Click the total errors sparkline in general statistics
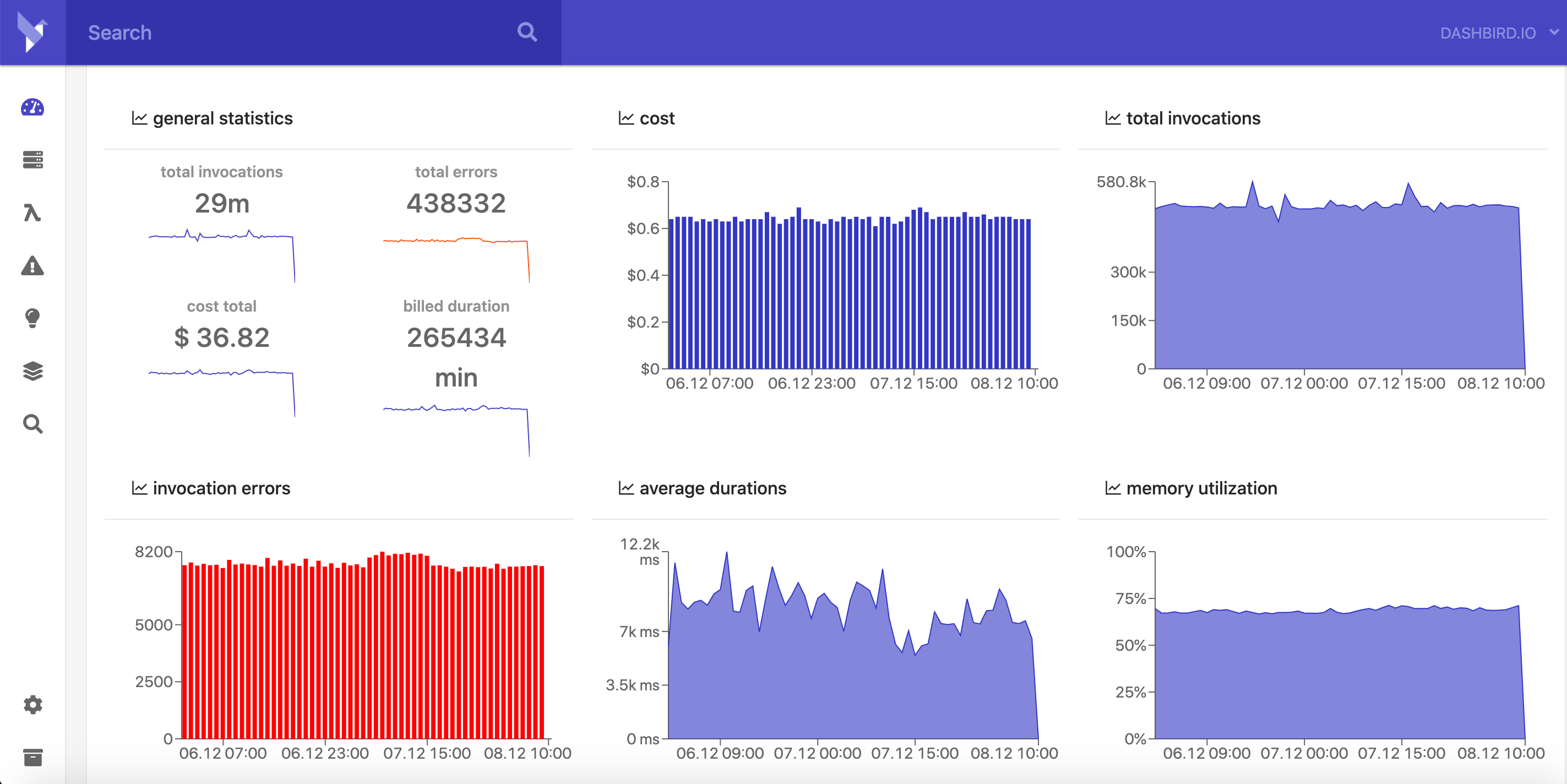Screen dimensions: 1567x784 coord(455,240)
